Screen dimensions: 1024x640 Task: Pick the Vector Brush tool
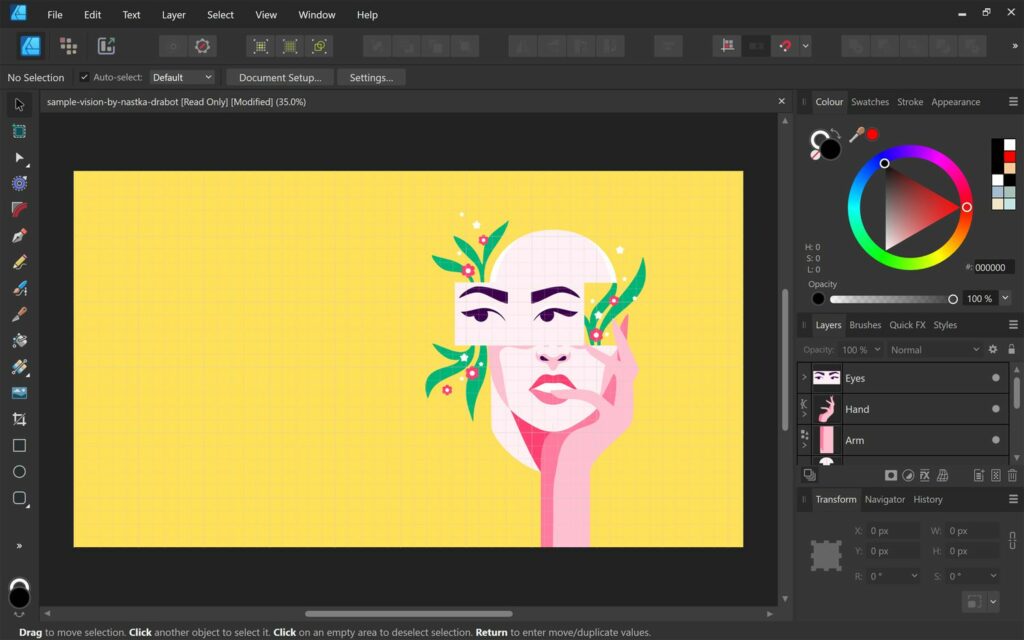[18, 287]
